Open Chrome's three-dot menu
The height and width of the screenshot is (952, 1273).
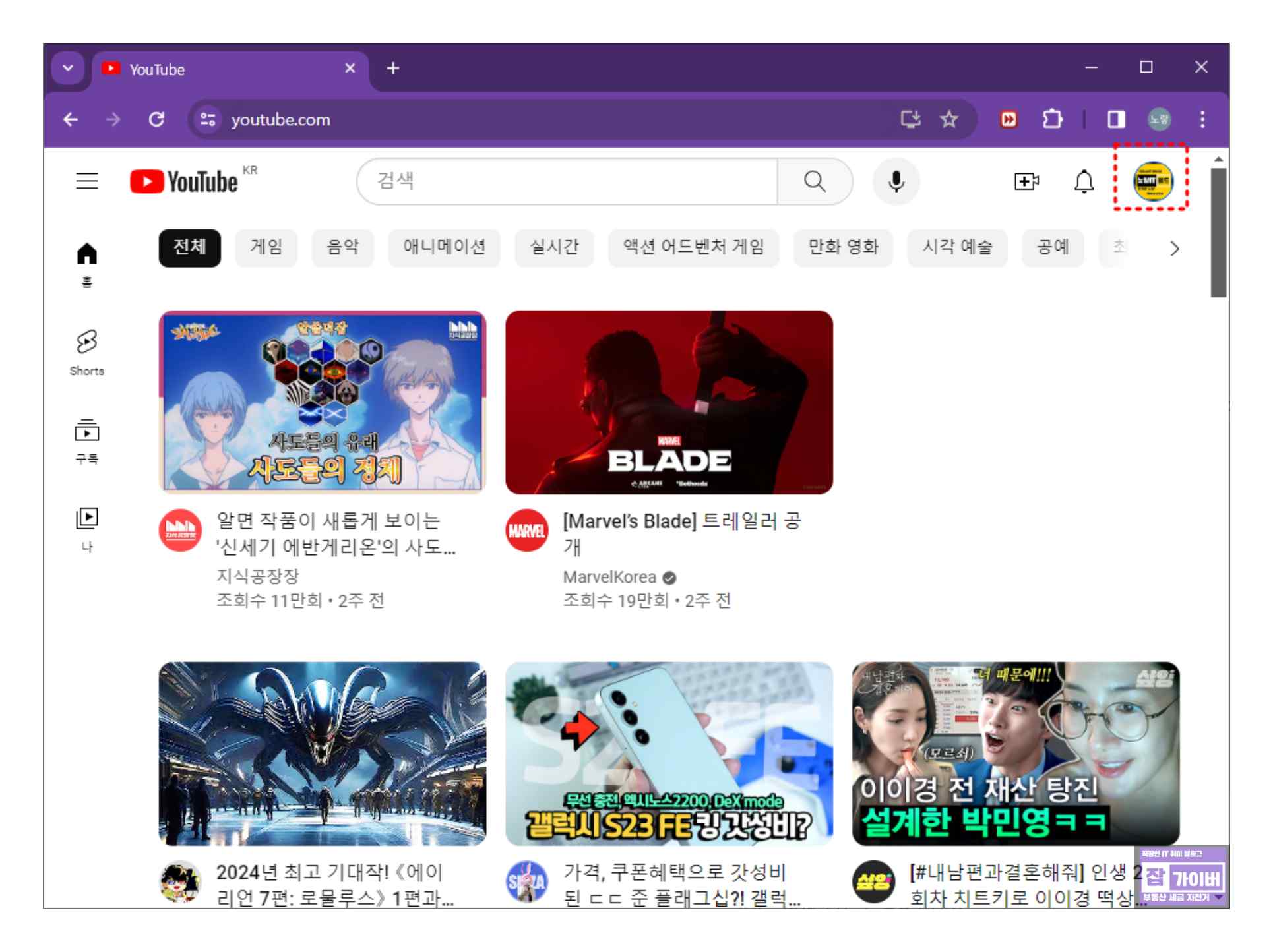pos(1202,119)
